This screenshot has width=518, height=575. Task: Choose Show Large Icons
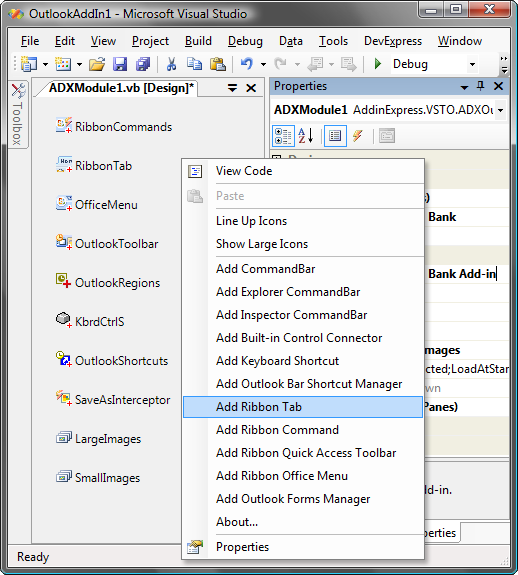pyautogui.click(x=303, y=244)
